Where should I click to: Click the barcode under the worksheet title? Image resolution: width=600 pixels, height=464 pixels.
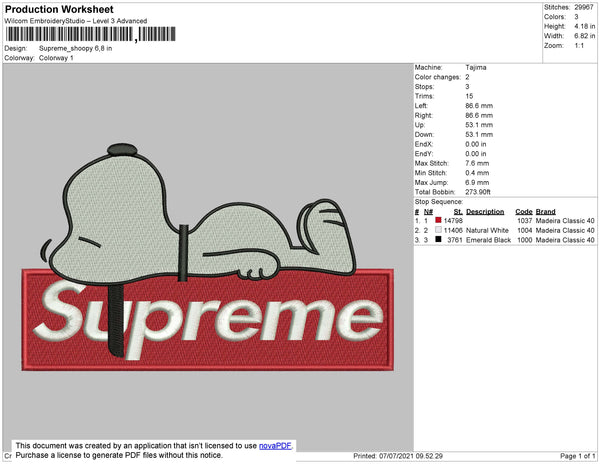pos(91,34)
